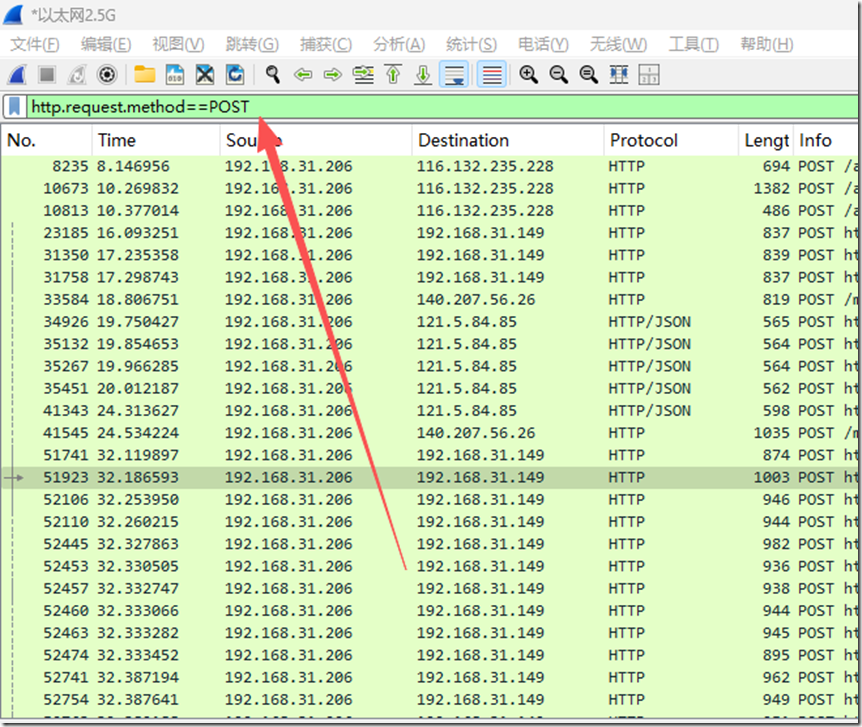Select packet number 34926
The height and width of the screenshot is (727, 862).
[429, 322]
